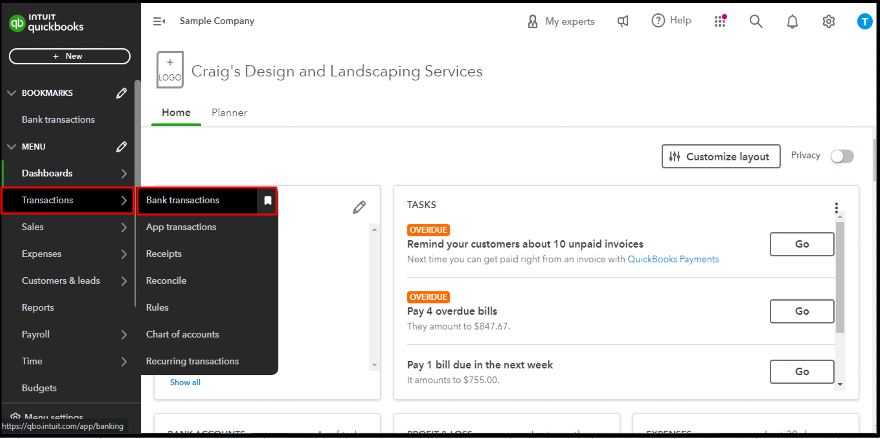The image size is (880, 439).
Task: Open the settings gear icon
Action: pyautogui.click(x=828, y=21)
